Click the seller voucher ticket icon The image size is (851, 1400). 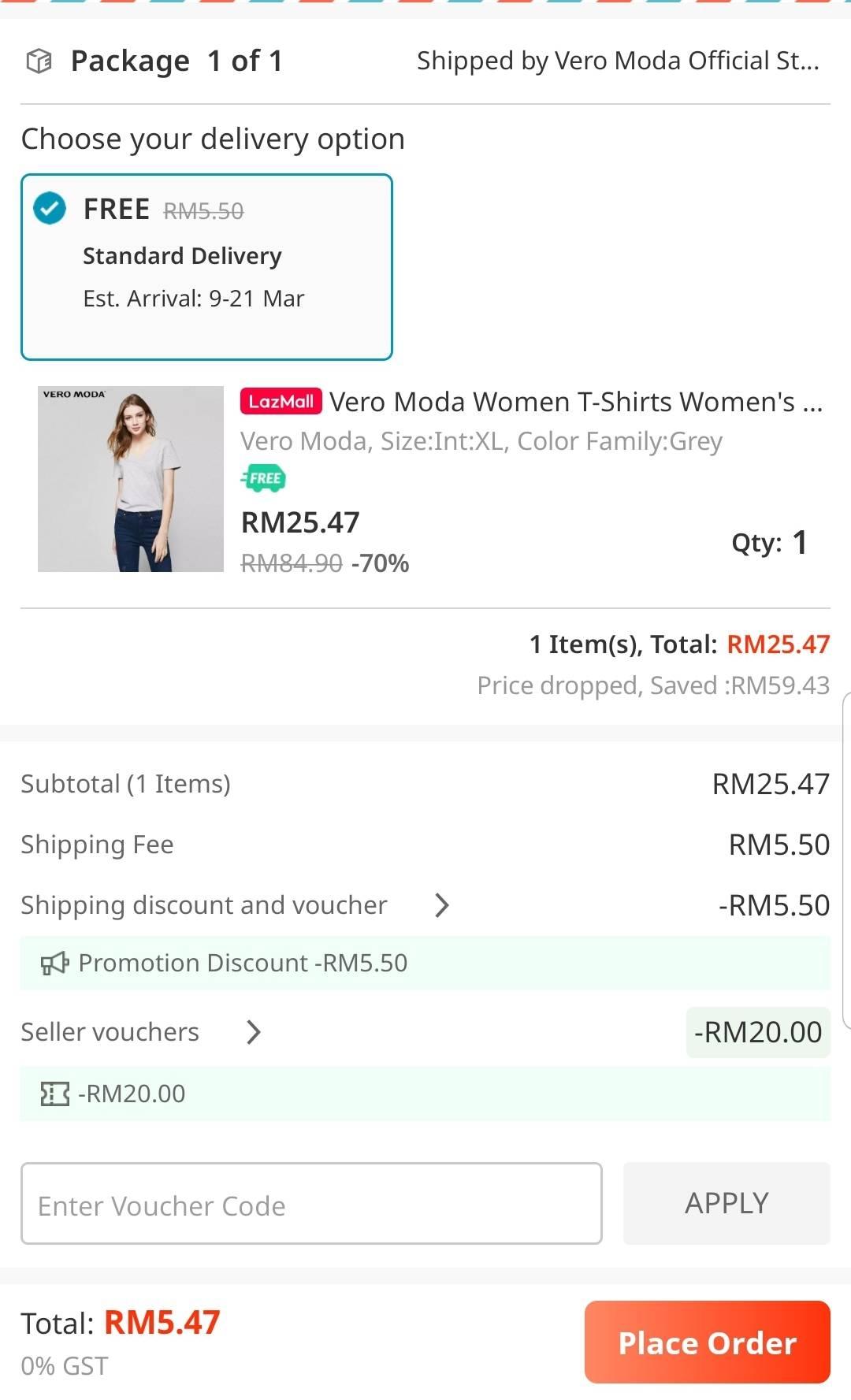(54, 1094)
